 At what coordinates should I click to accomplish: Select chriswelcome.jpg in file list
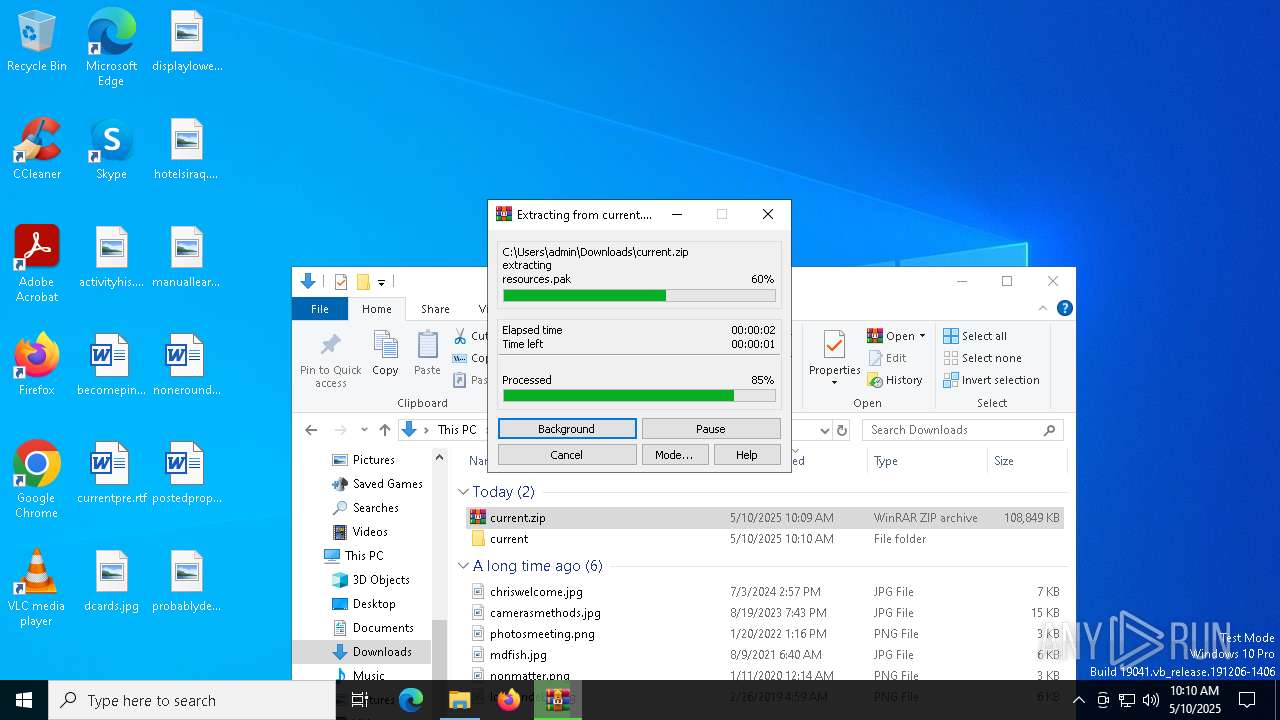(765, 592)
